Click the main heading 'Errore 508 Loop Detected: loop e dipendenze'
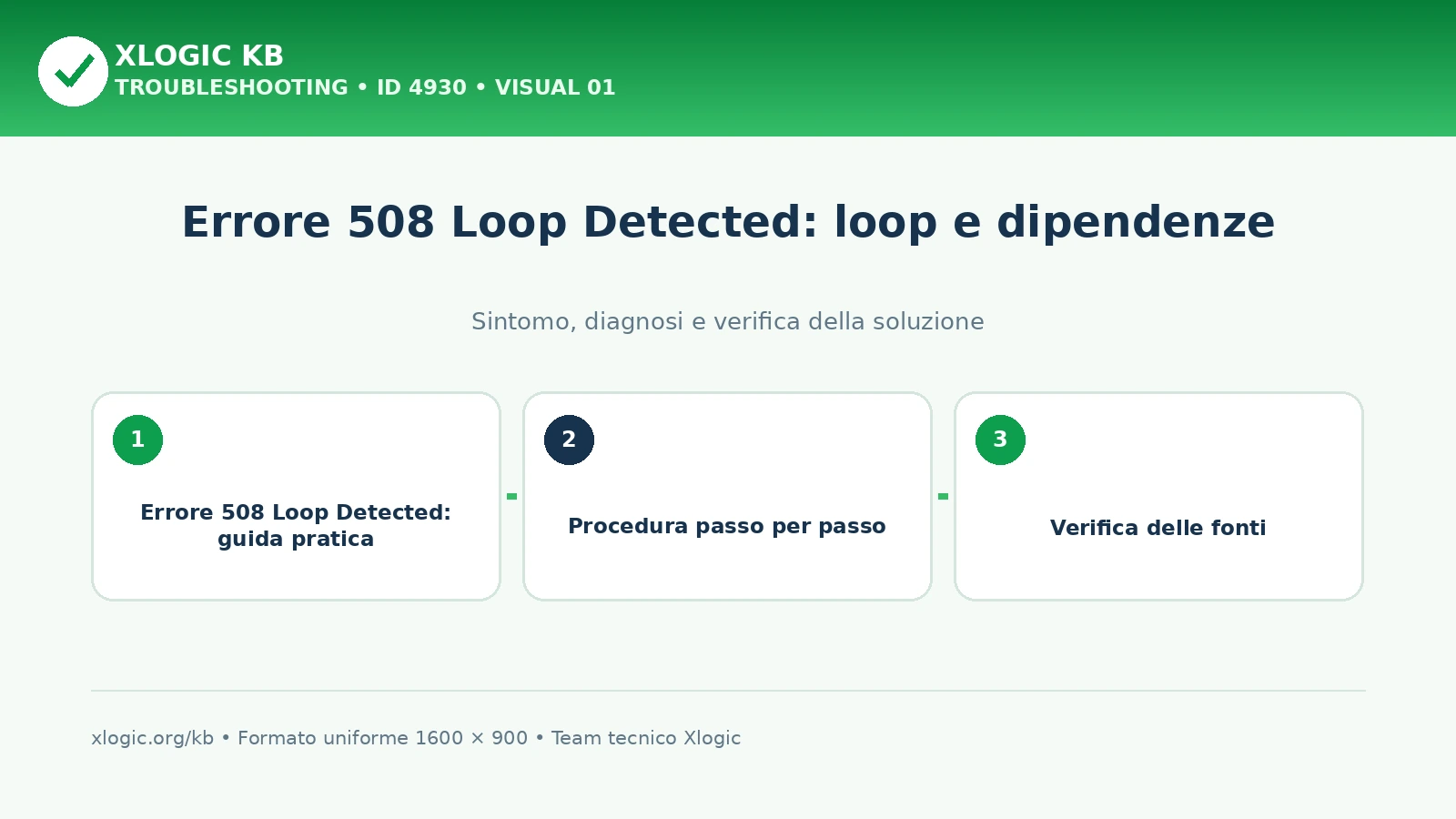Screen dimensions: 1456x819 (728, 222)
